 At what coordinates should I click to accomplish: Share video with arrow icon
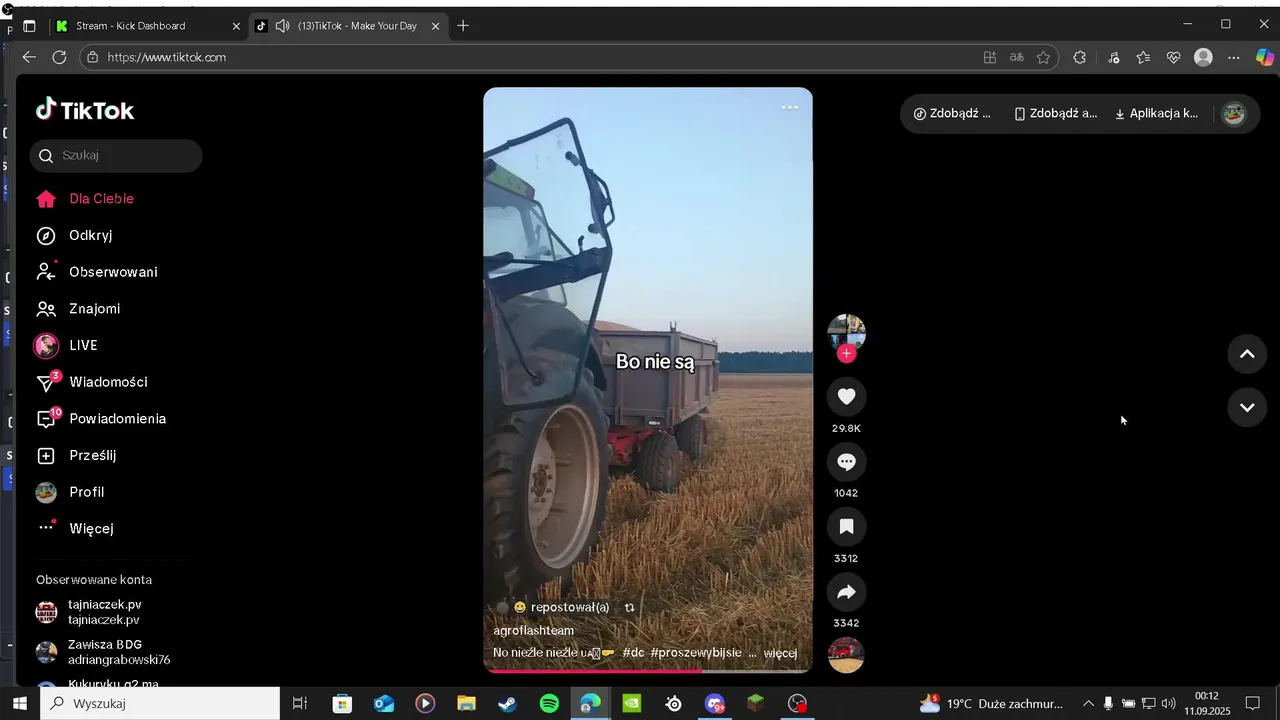point(846,592)
